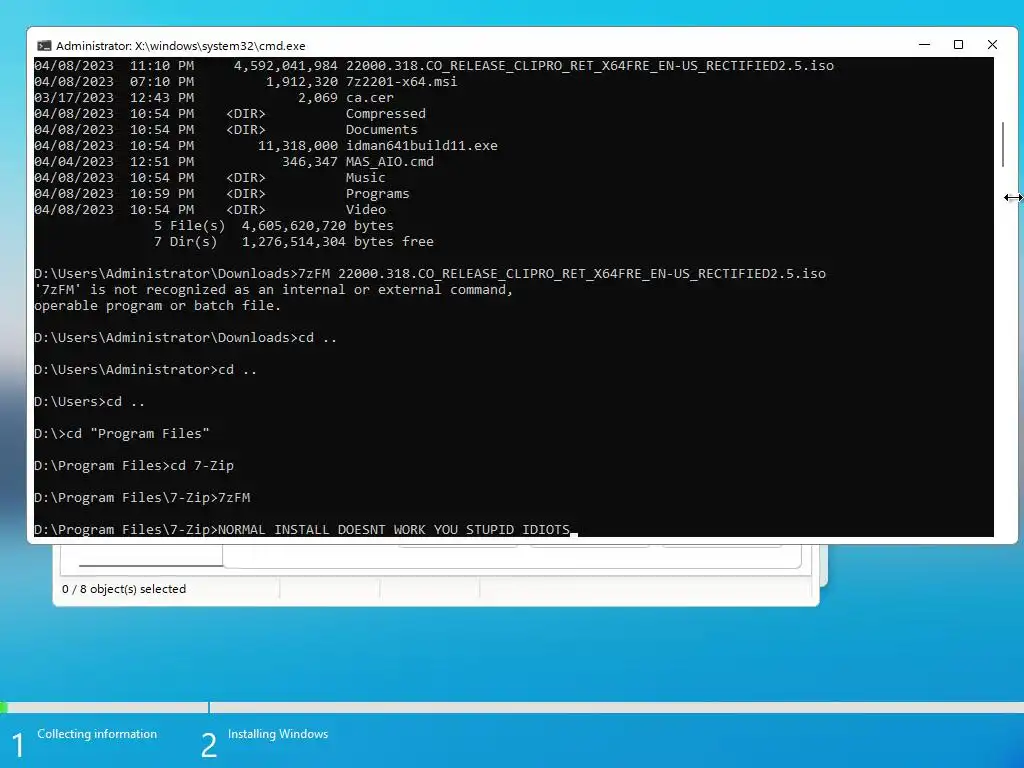Screen dimensions: 1024x768
Task: Click the cmd window vertical scrollbar thumb
Action: (1002, 144)
